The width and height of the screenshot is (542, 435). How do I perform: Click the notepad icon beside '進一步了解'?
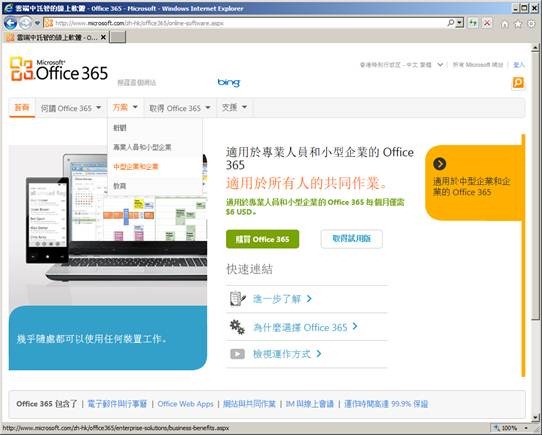238,299
